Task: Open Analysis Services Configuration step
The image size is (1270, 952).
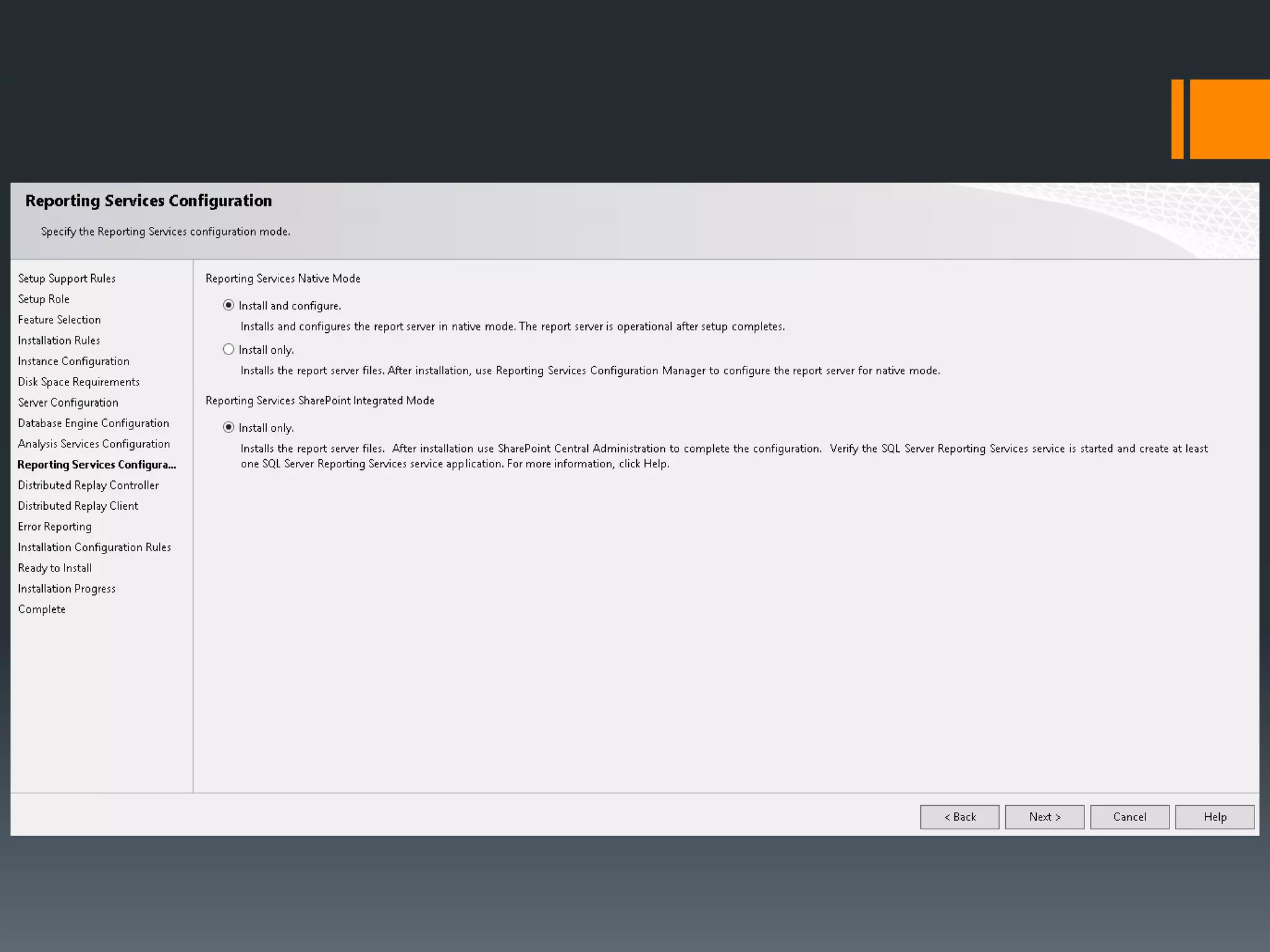Action: coord(94,444)
